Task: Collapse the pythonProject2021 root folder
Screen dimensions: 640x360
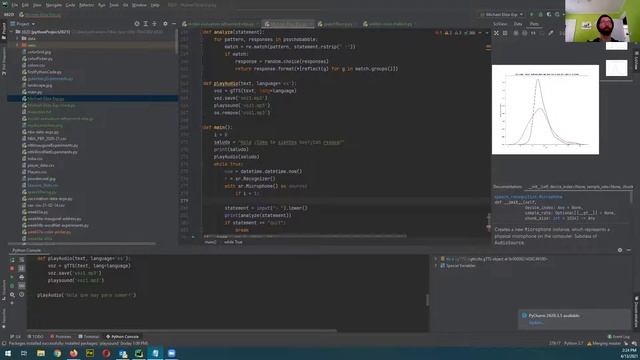Action: (x=12, y=31)
